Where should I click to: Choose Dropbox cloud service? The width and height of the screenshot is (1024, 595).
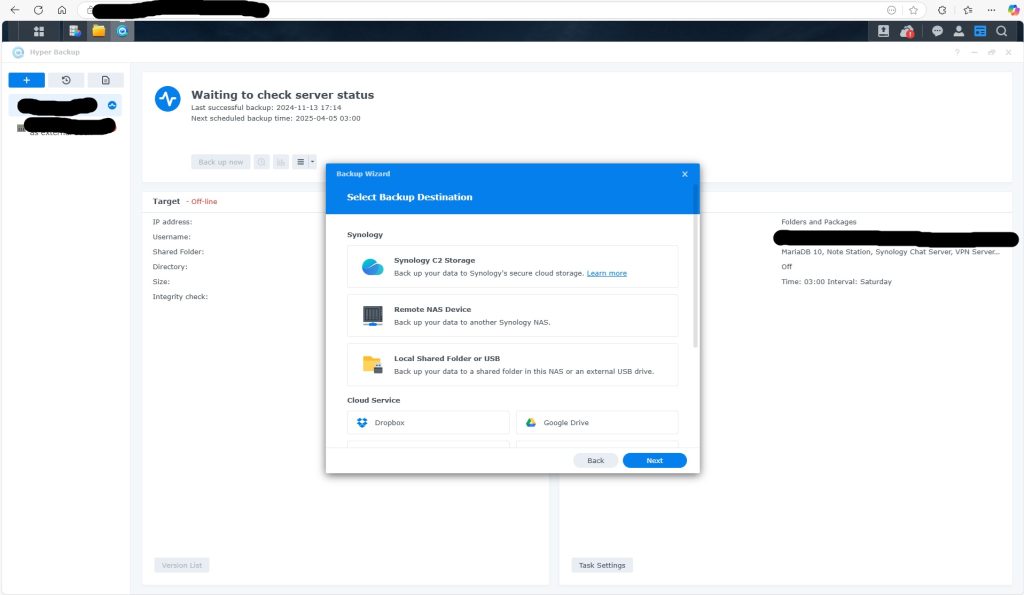click(x=428, y=423)
